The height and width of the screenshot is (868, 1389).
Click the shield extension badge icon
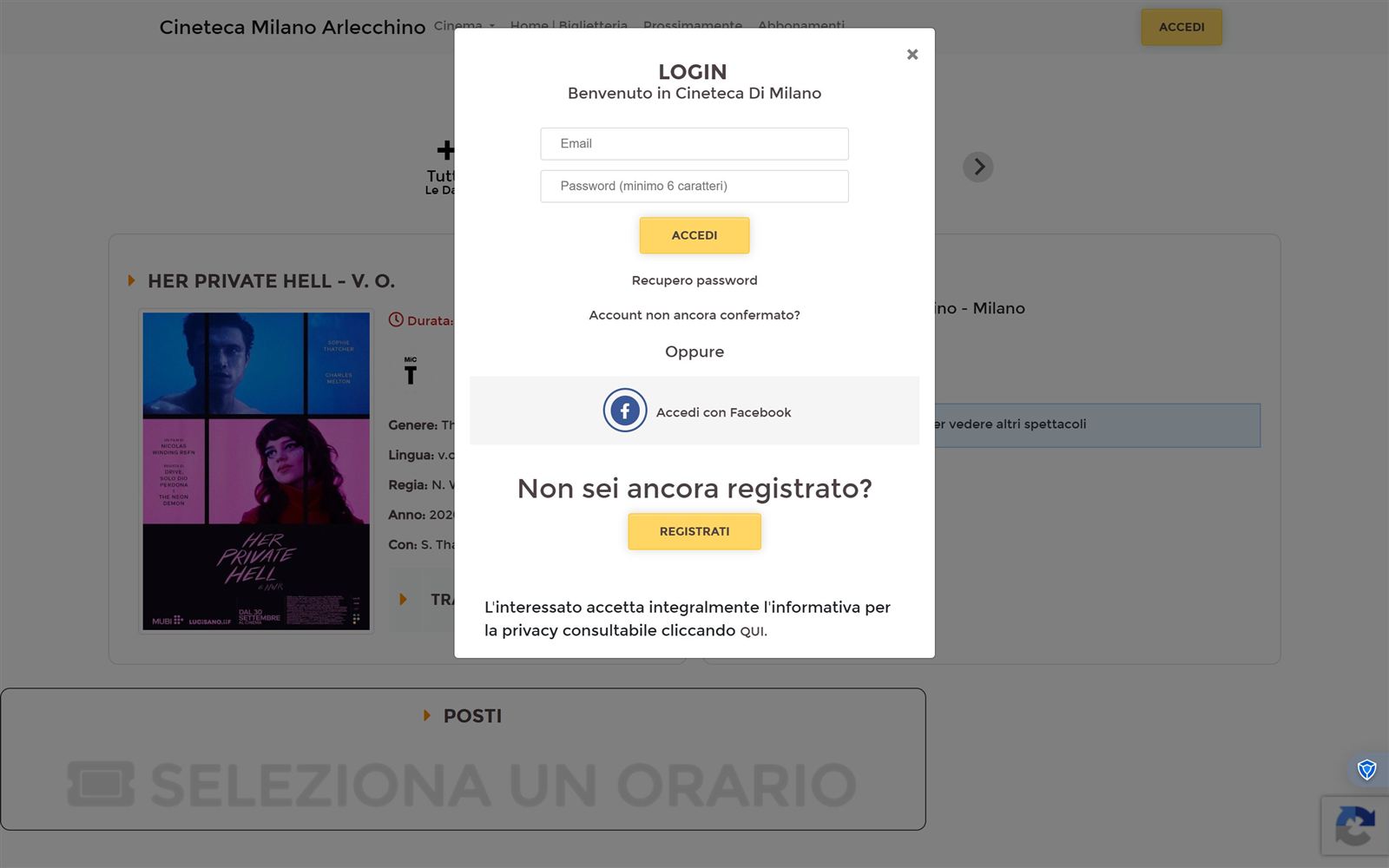pyautogui.click(x=1366, y=769)
